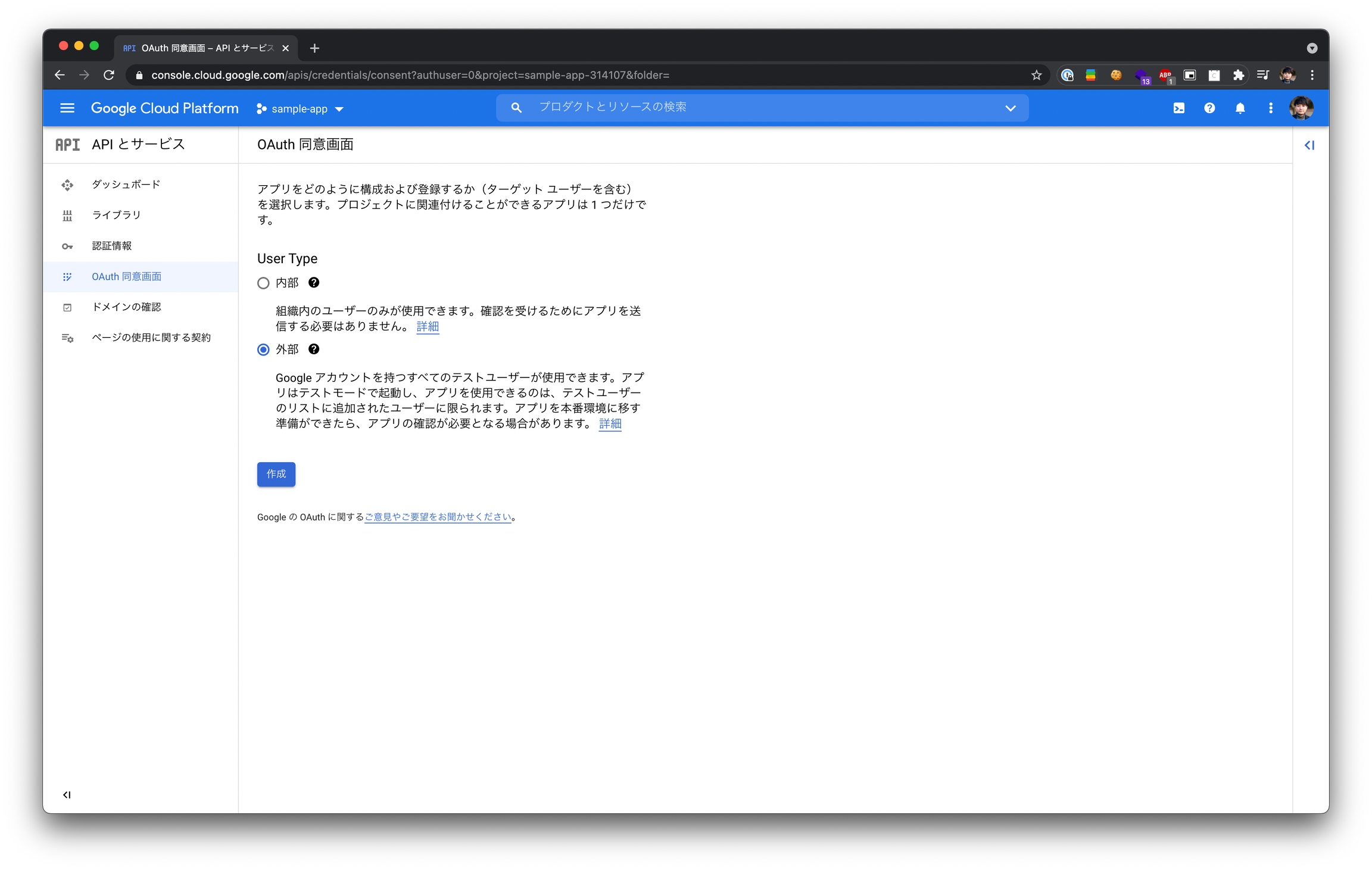Open browser extensions puzzle icon

[x=1238, y=75]
